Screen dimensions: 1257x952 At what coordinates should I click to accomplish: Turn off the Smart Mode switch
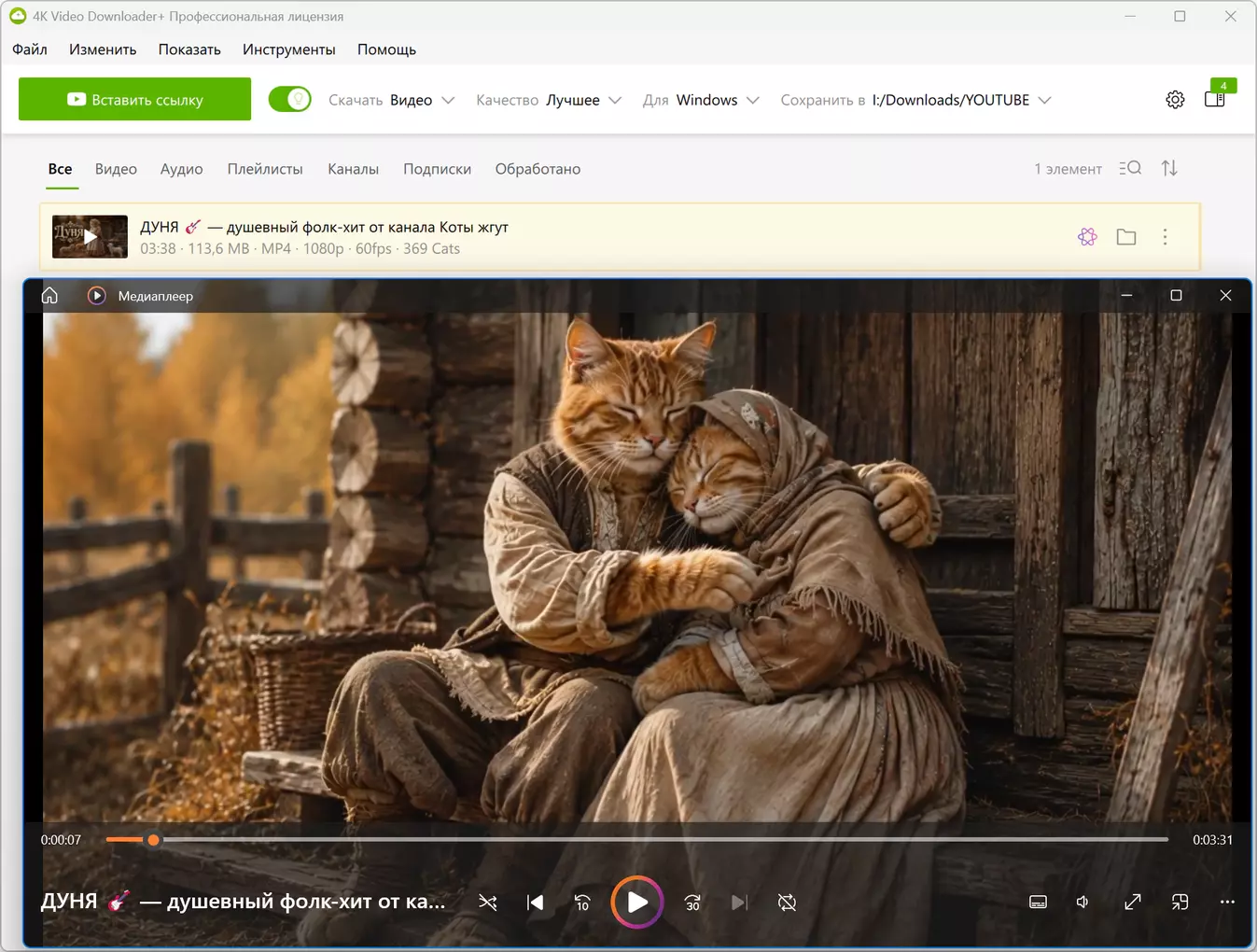290,99
